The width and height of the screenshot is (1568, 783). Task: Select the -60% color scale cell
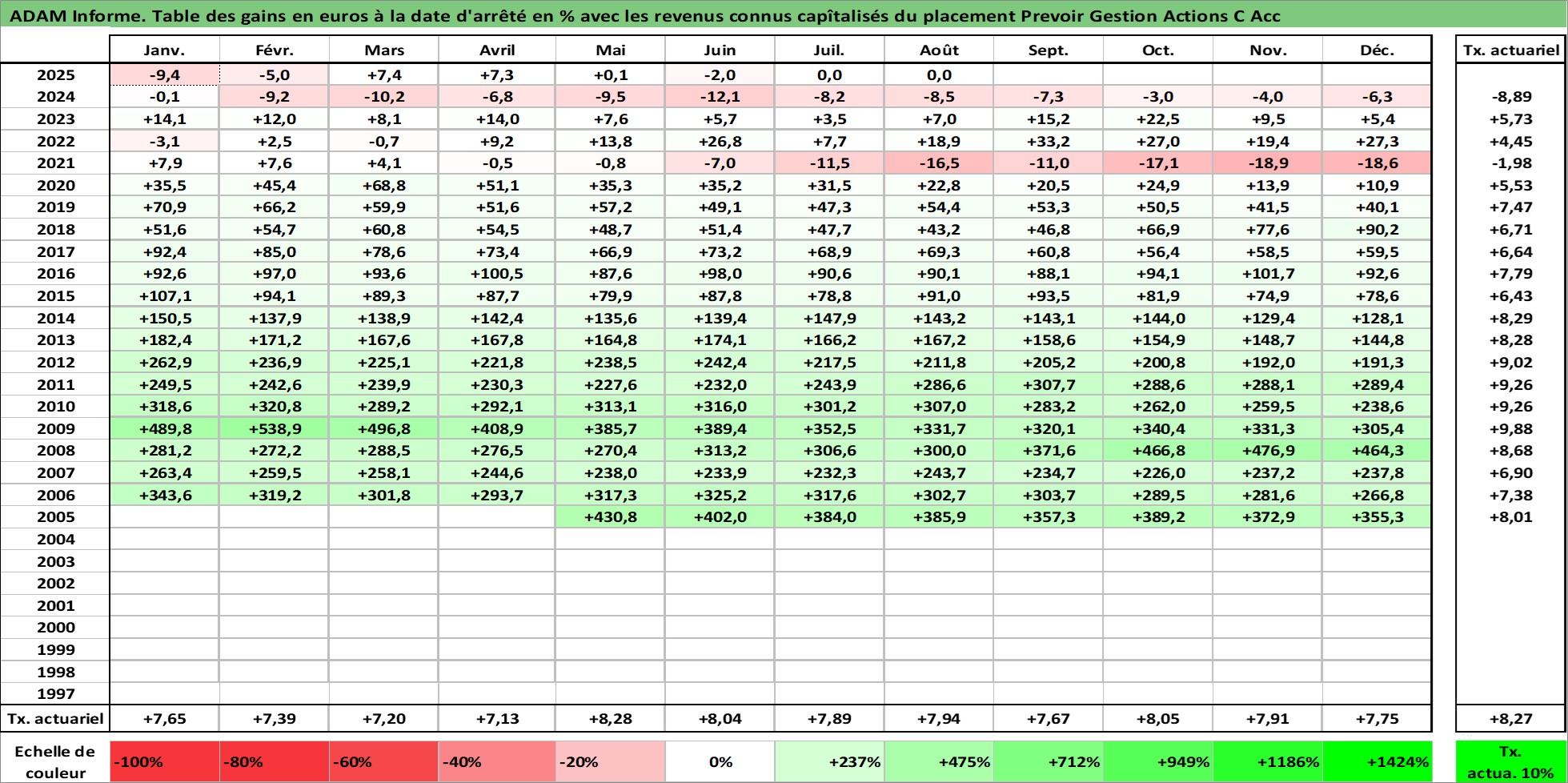(x=384, y=761)
